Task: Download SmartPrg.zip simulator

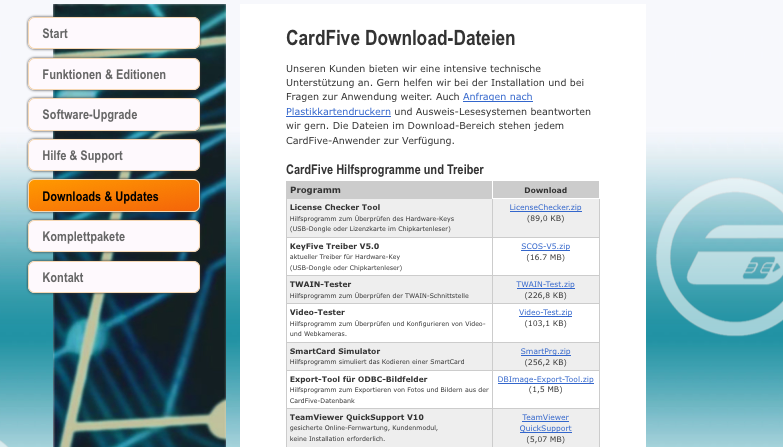Action: (x=545, y=351)
